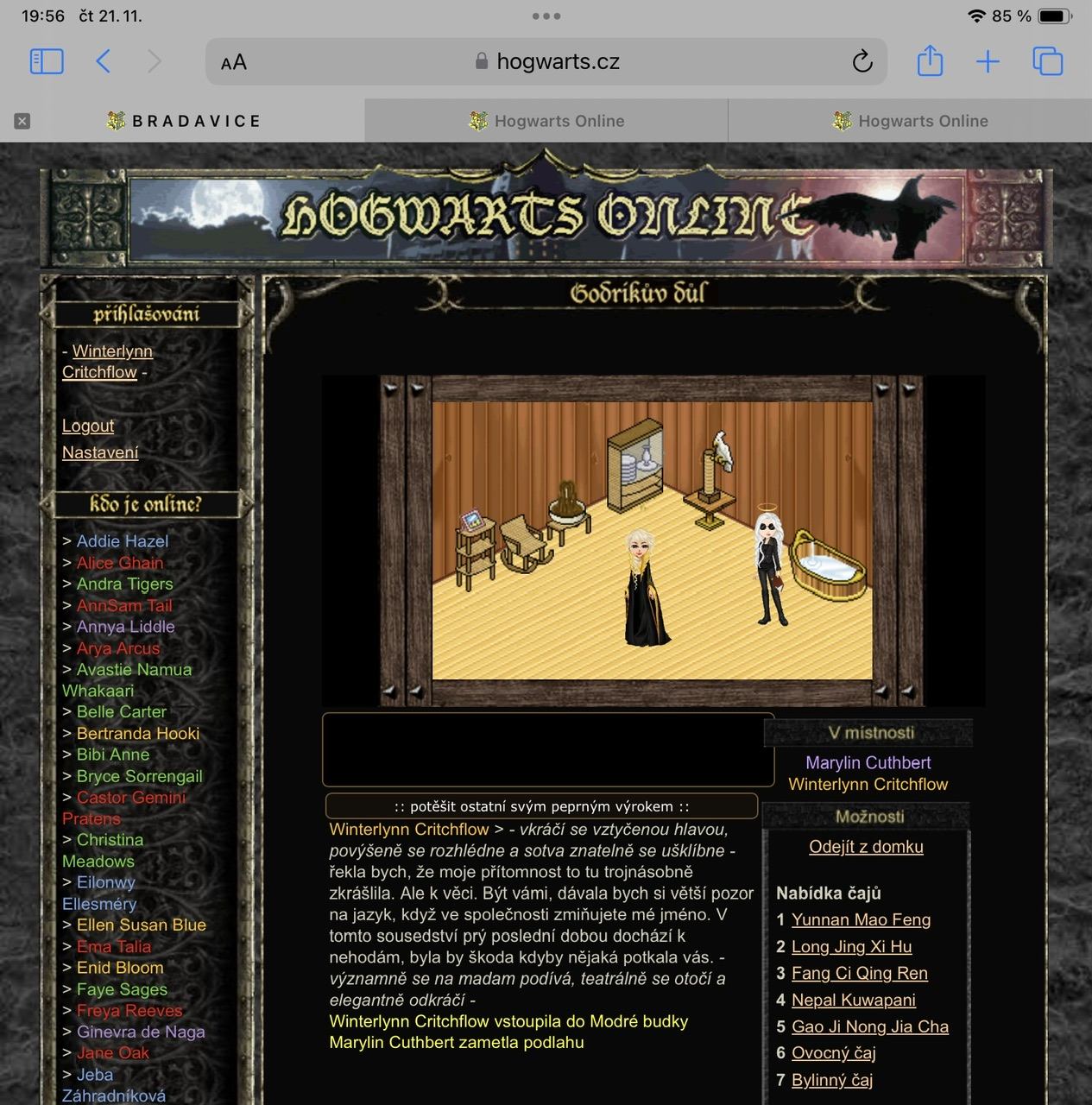Open Addie Hazel in the online list
The image size is (1092, 1105).
pos(123,541)
